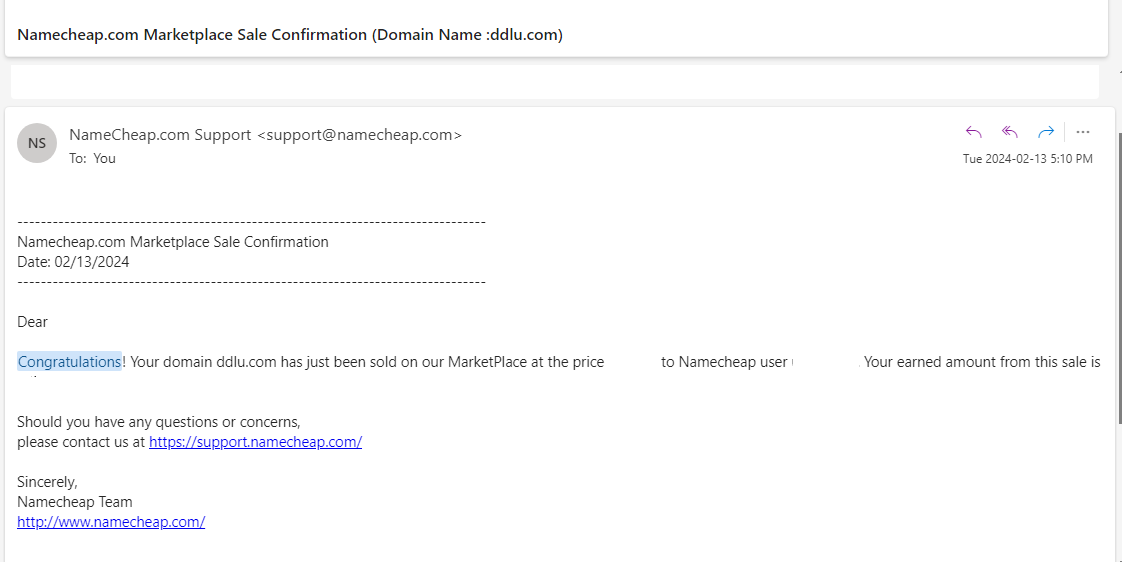Click the empty banner bar under the subject

555,82
